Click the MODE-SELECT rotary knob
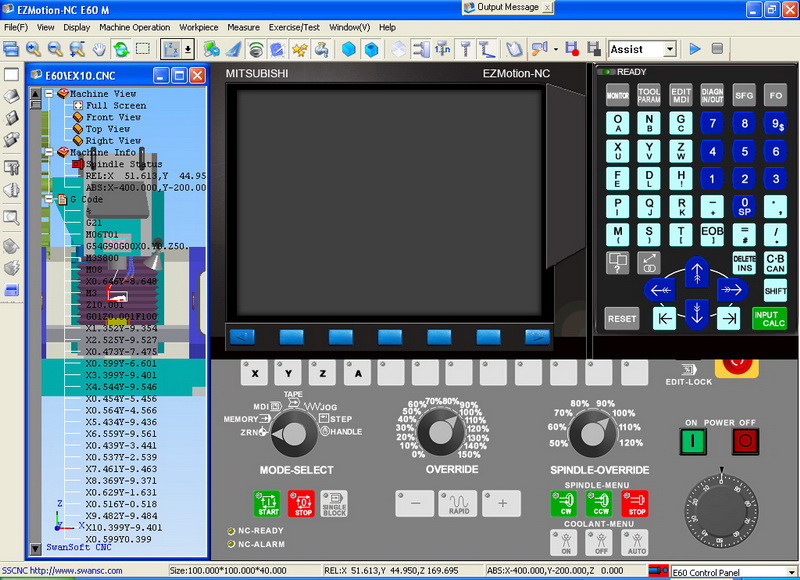This screenshot has height=580, width=800. pos(293,434)
